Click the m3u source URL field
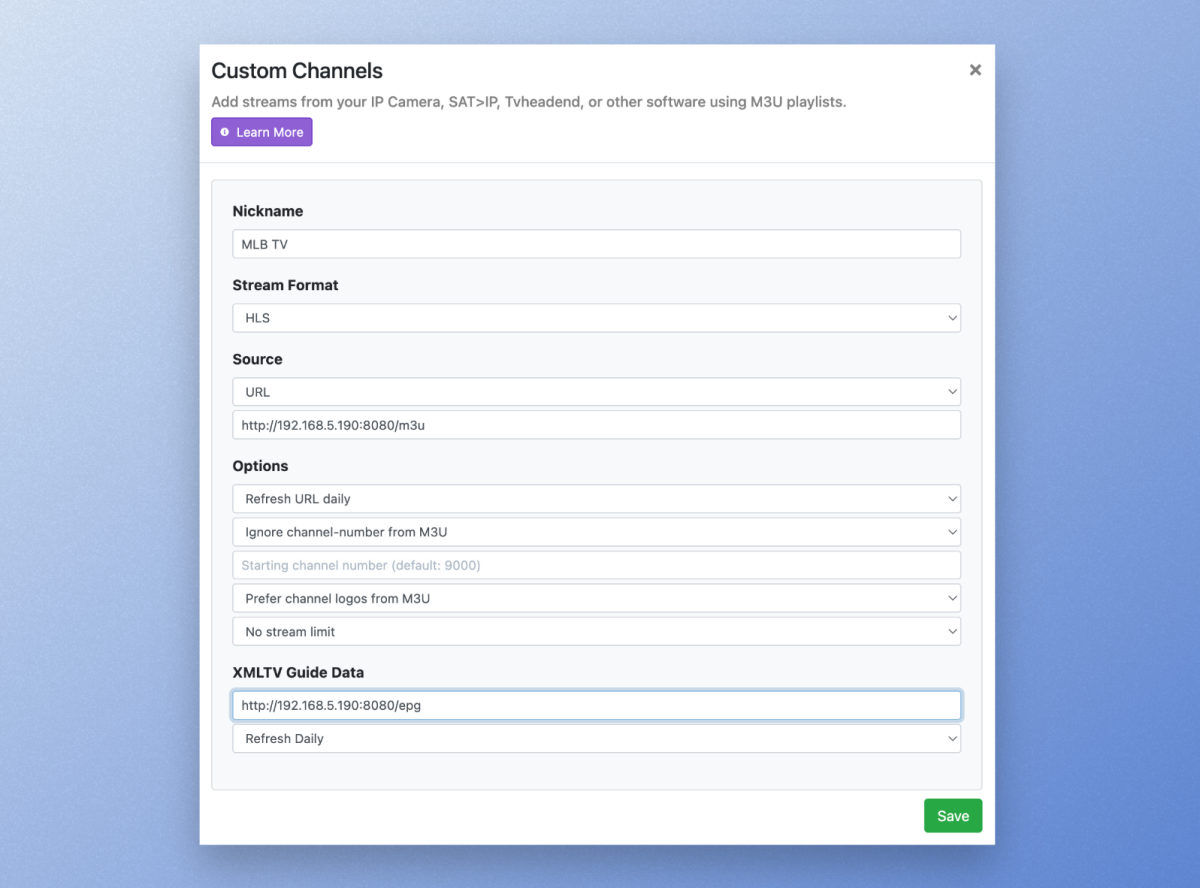Screen dimensions: 1200x888 596,425
